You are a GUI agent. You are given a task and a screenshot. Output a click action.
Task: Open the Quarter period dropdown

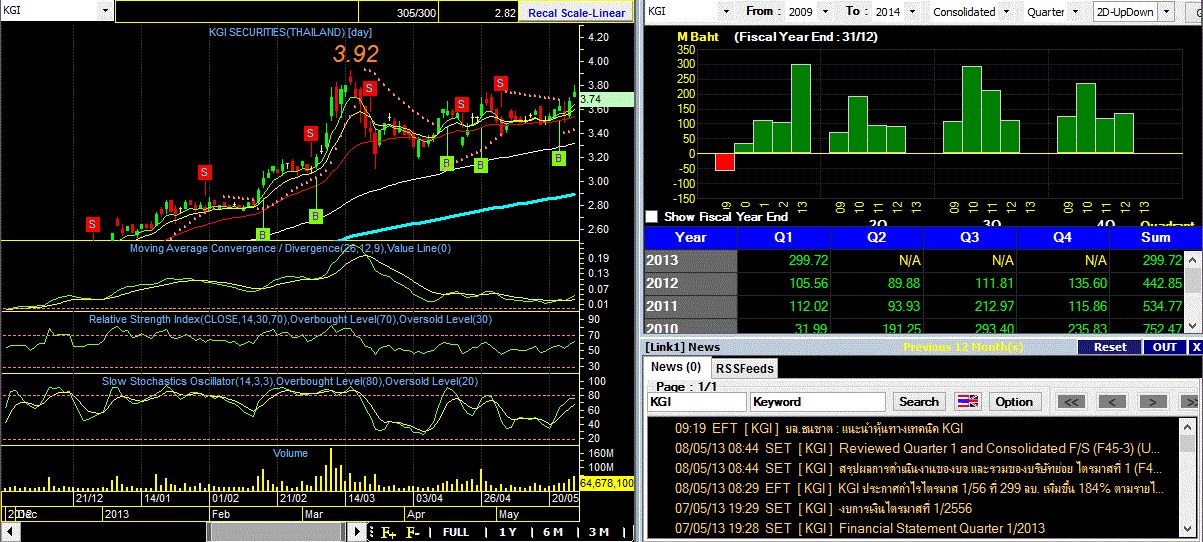click(x=1075, y=12)
